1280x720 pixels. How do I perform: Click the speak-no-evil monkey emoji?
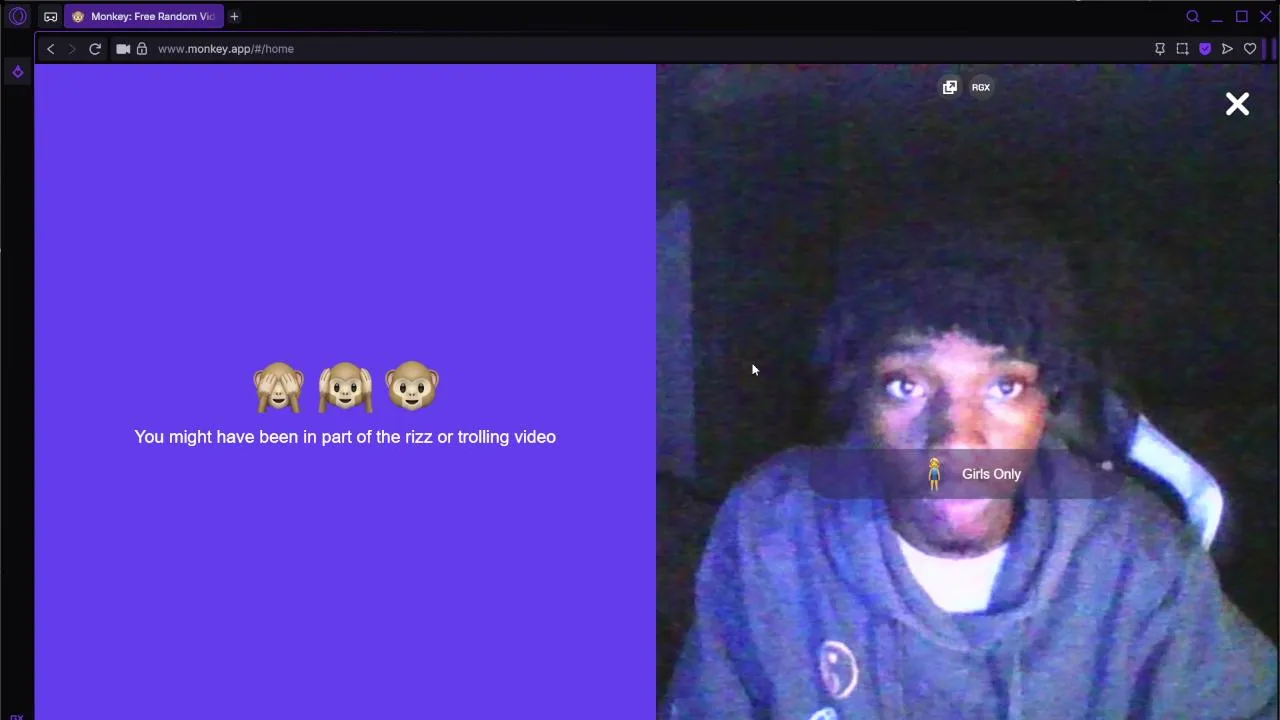[x=412, y=387]
